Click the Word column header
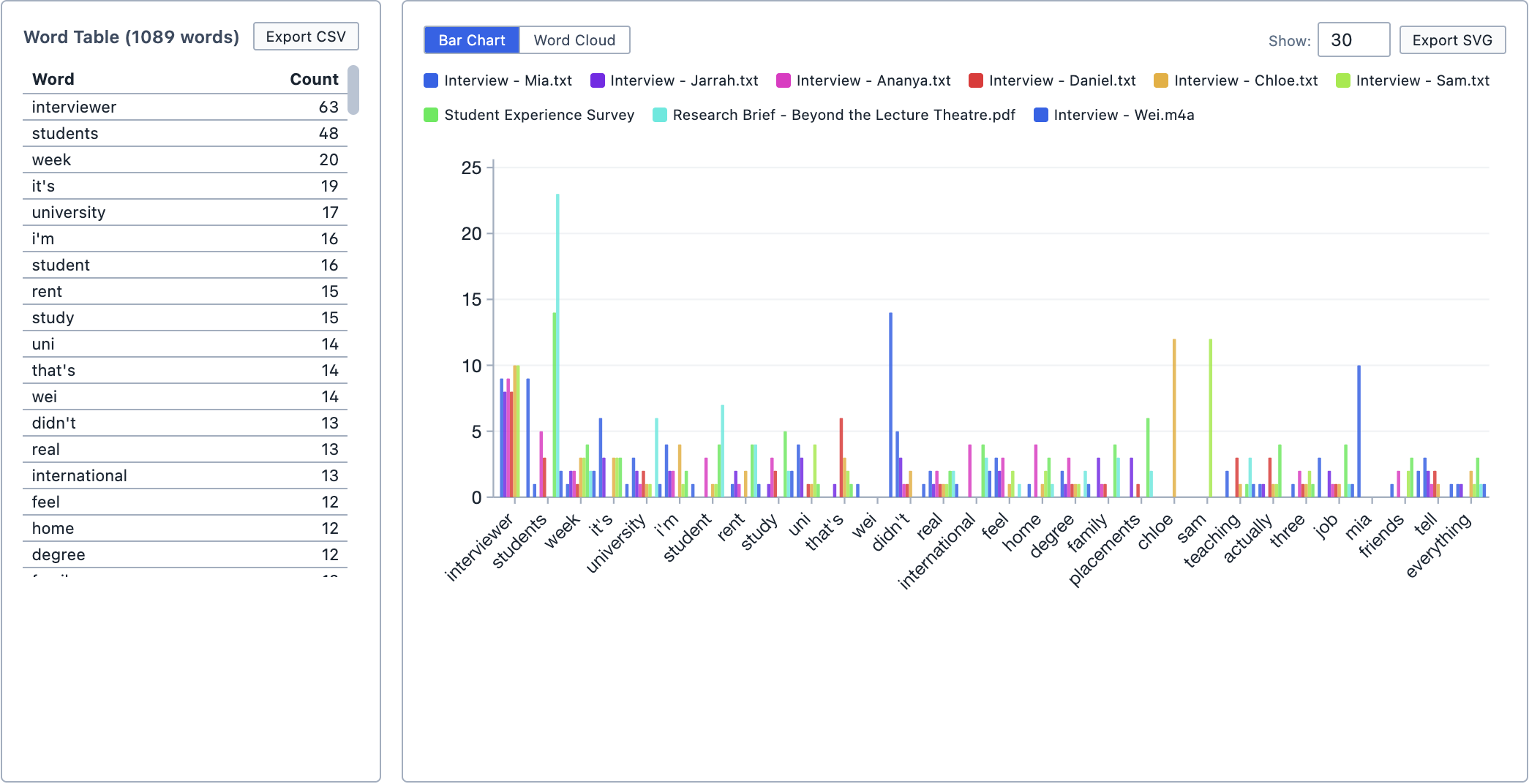This screenshot has width=1529, height=784. [x=53, y=79]
